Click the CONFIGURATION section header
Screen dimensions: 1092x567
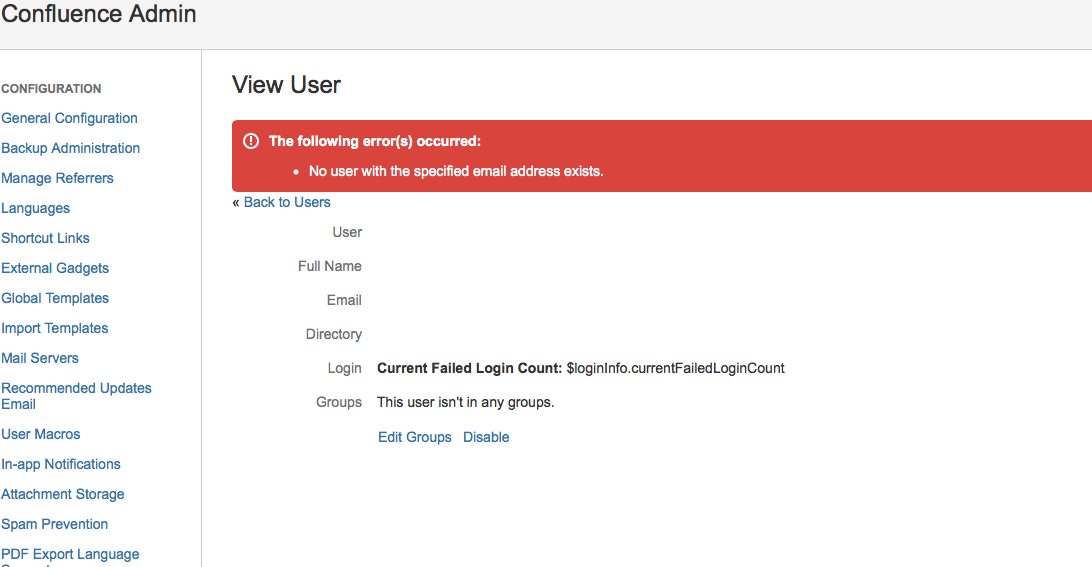[x=51, y=88]
